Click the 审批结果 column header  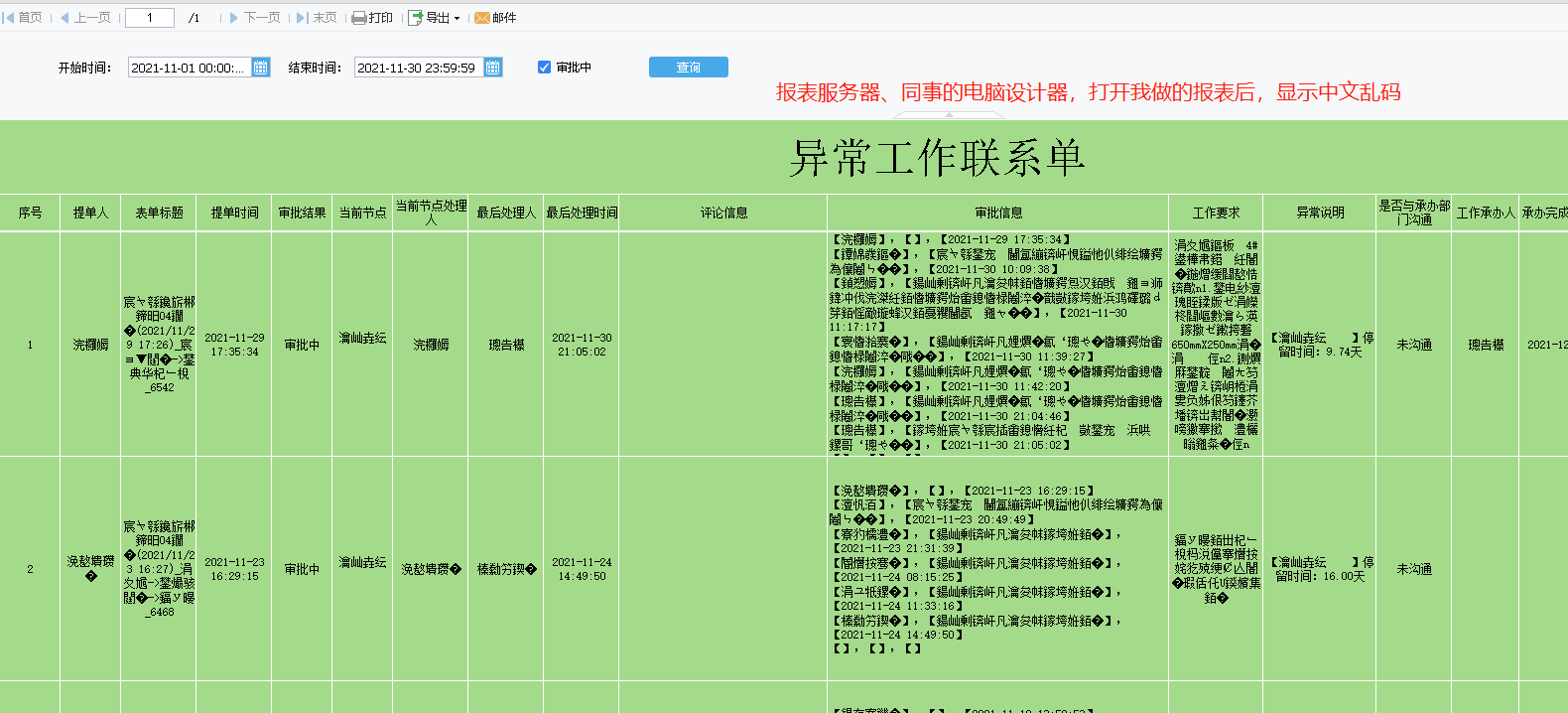coord(302,213)
